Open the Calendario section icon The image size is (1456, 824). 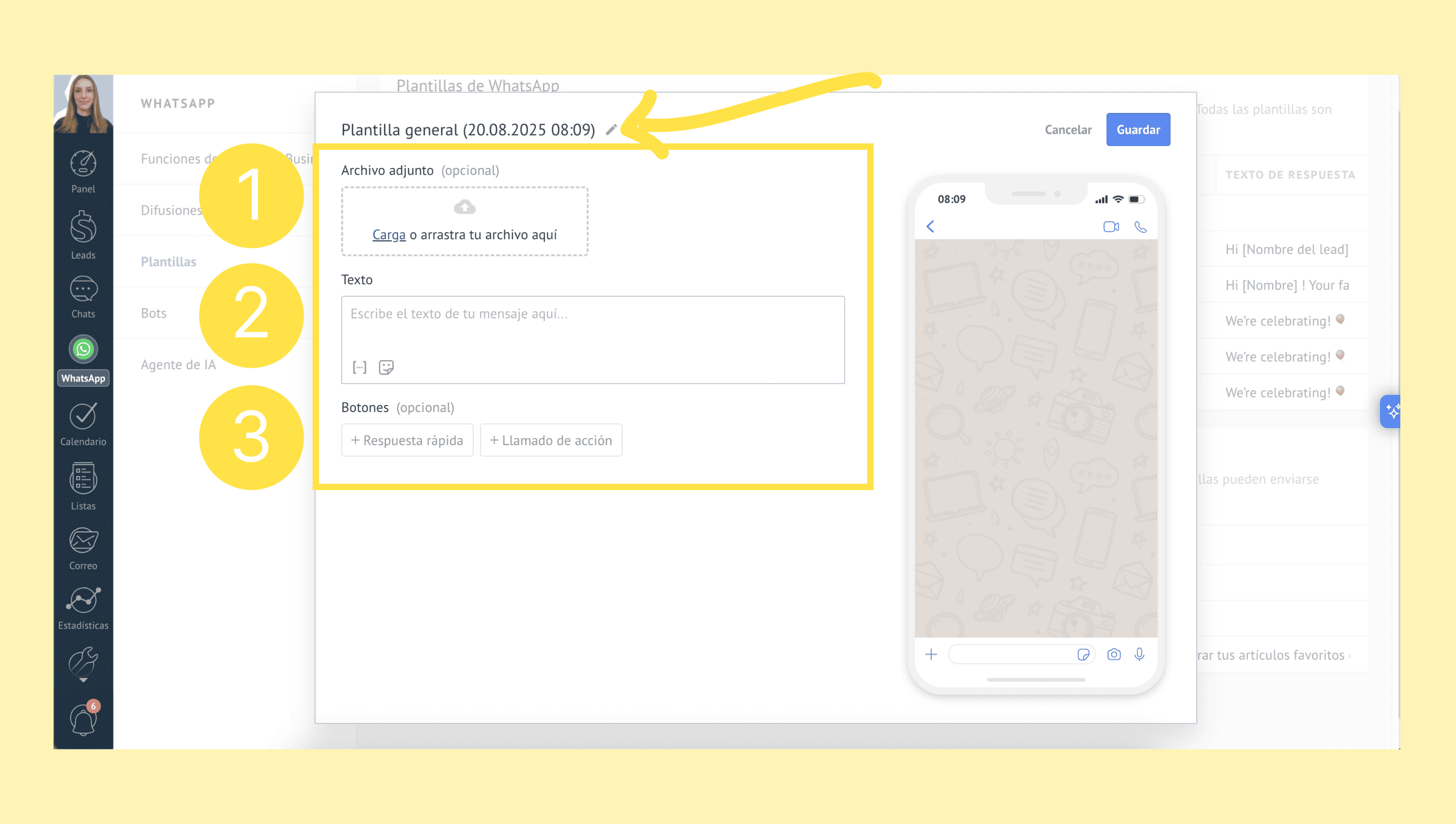click(83, 416)
